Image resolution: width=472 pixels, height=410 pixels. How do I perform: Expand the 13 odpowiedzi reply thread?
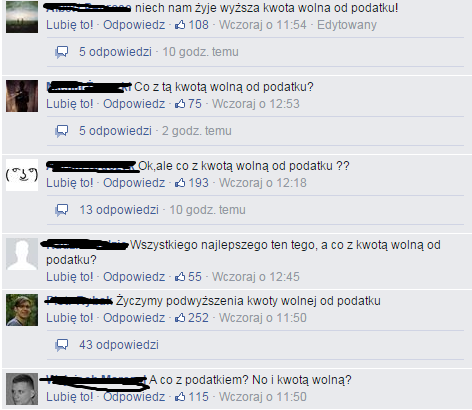119,210
